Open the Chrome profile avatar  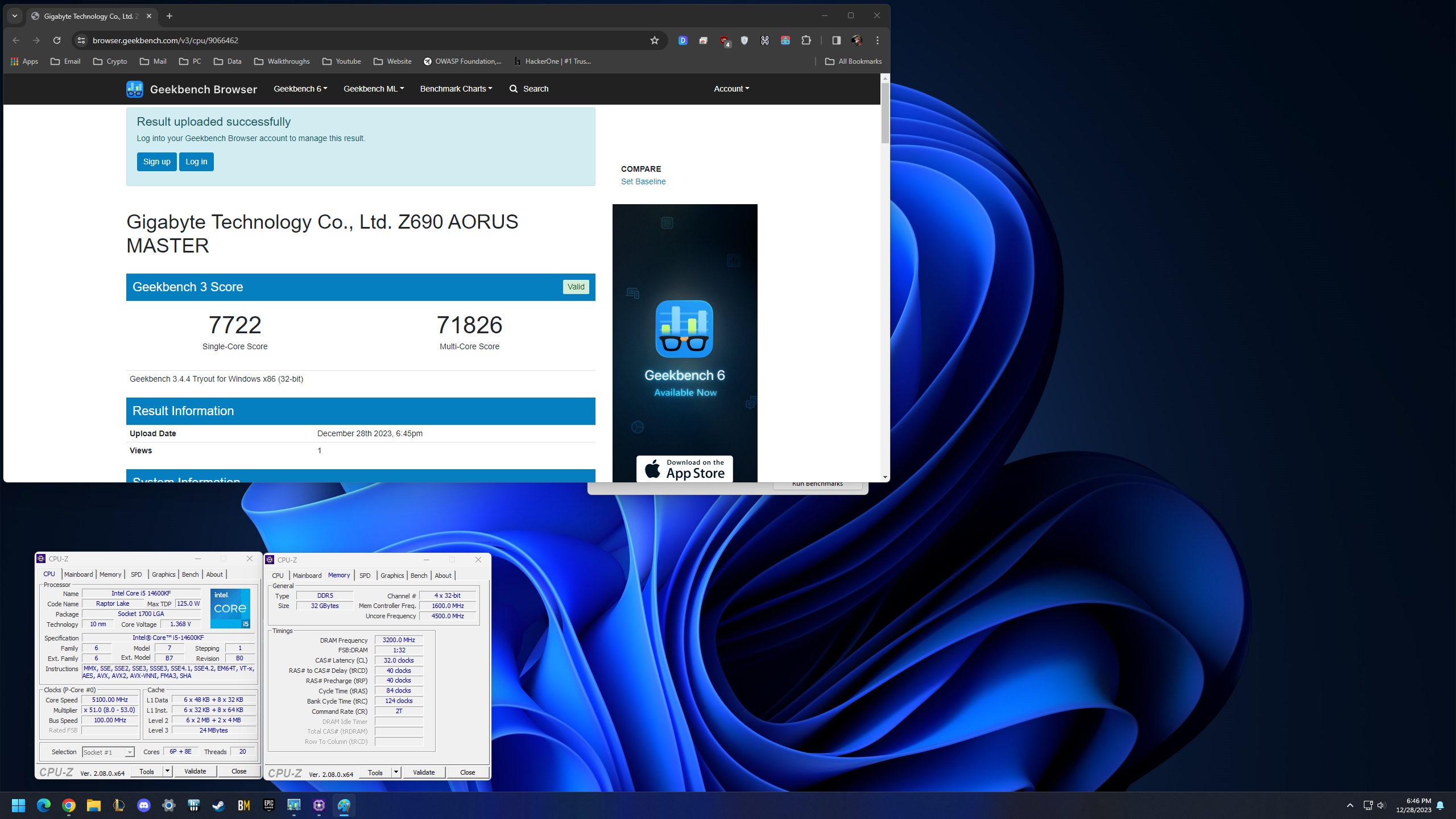[857, 40]
